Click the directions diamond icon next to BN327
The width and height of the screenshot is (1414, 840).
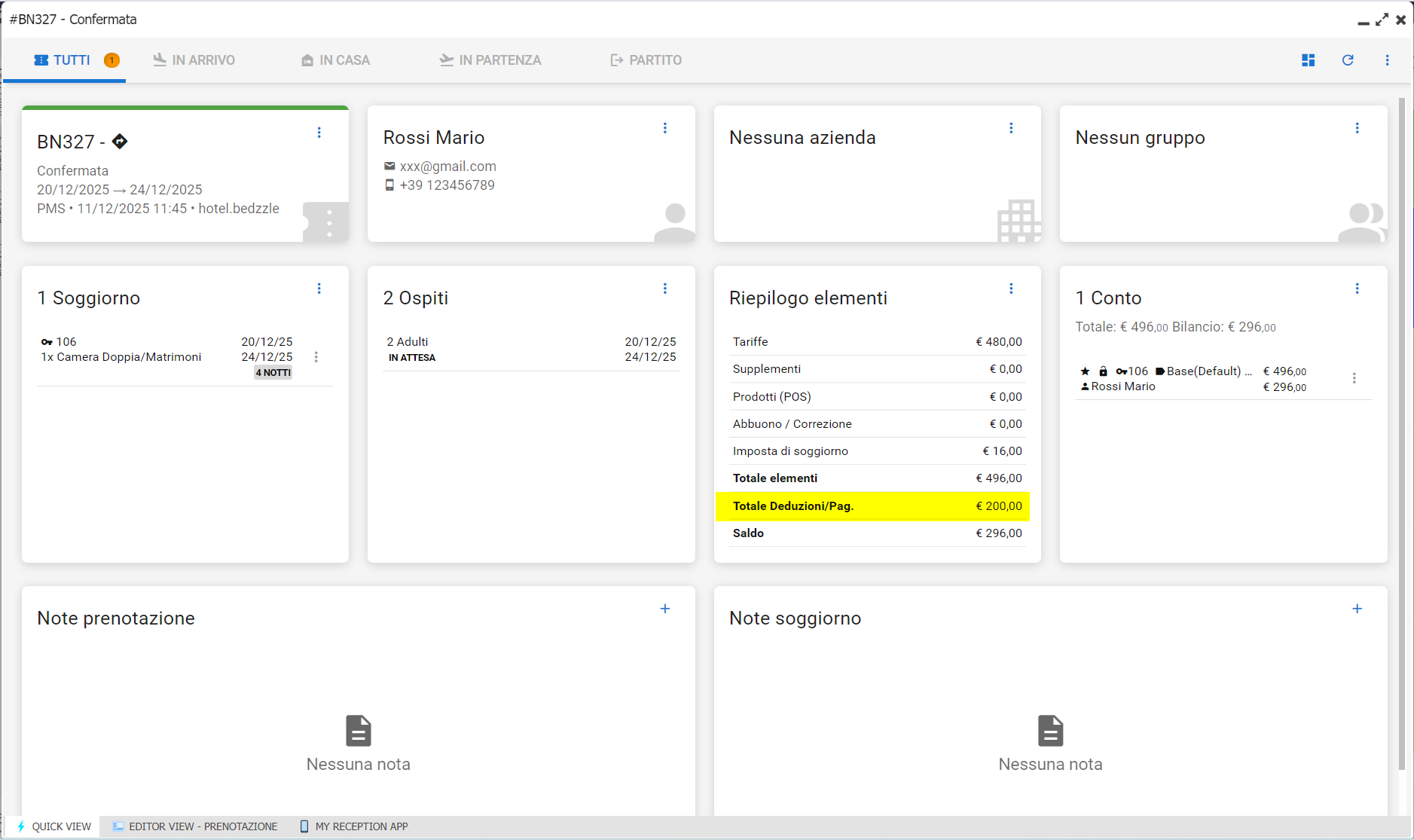tap(120, 141)
